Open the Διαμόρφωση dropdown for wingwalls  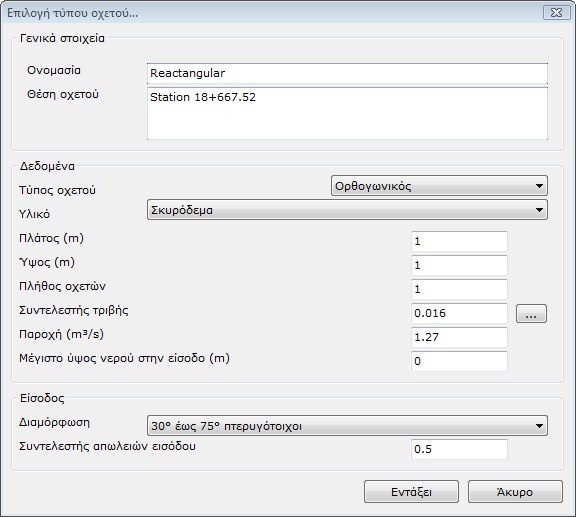tap(347, 426)
